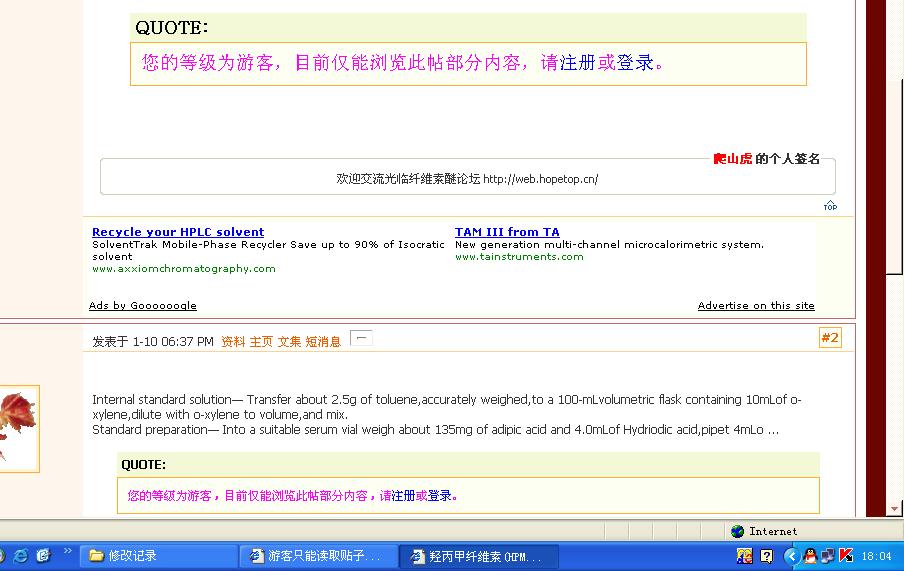Expand hidden tray icons arrow
904x571 pixels.
791,556
